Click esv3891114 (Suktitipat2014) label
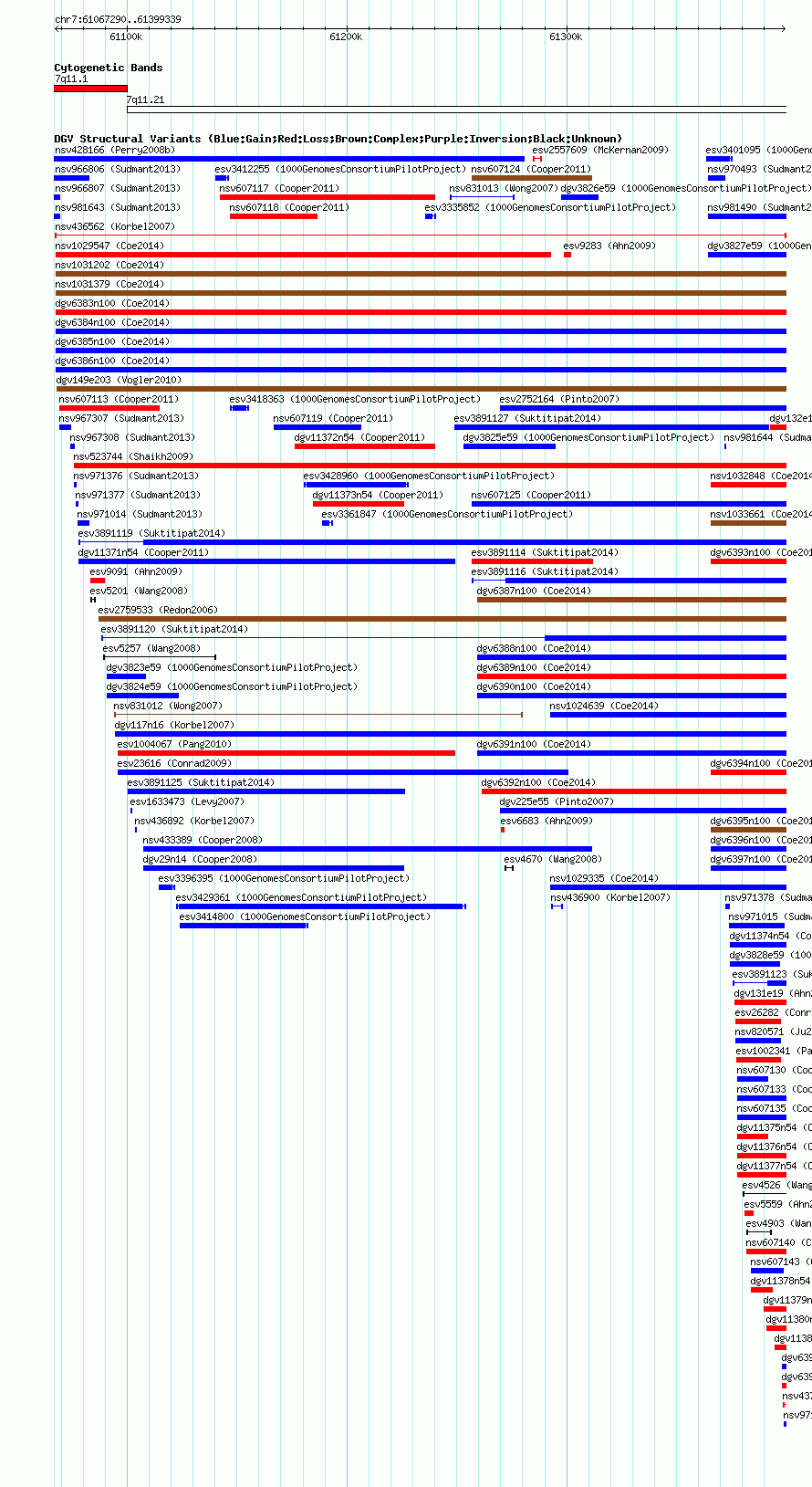Screen dimensions: 812x1487 [x=545, y=552]
